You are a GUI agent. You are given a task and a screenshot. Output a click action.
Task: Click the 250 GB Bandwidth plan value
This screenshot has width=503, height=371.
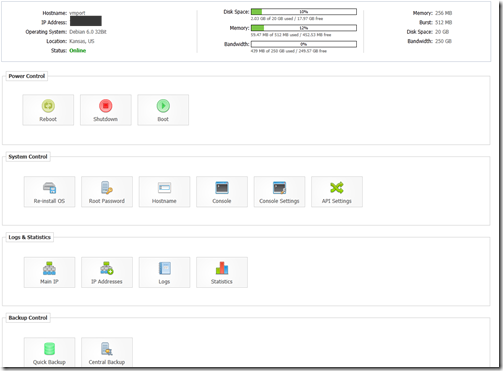coord(443,41)
